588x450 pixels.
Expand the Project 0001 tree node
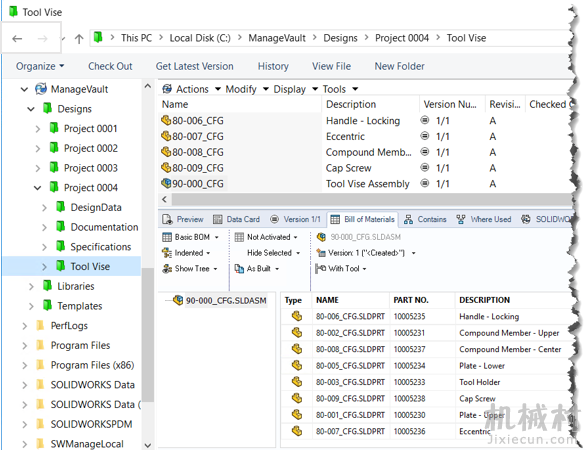tap(38, 129)
